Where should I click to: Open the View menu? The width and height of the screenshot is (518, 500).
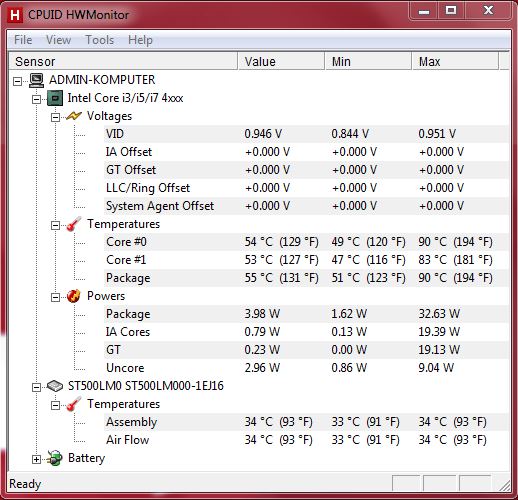(x=58, y=40)
